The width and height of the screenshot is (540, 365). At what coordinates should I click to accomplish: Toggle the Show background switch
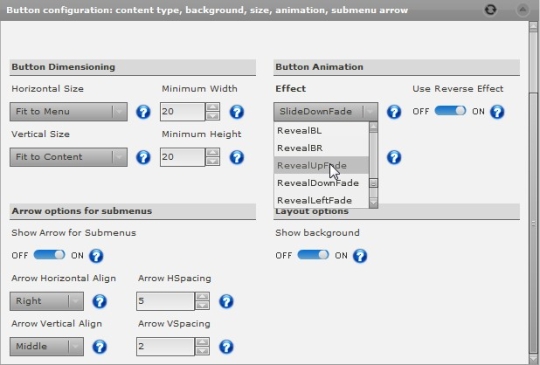click(x=313, y=255)
